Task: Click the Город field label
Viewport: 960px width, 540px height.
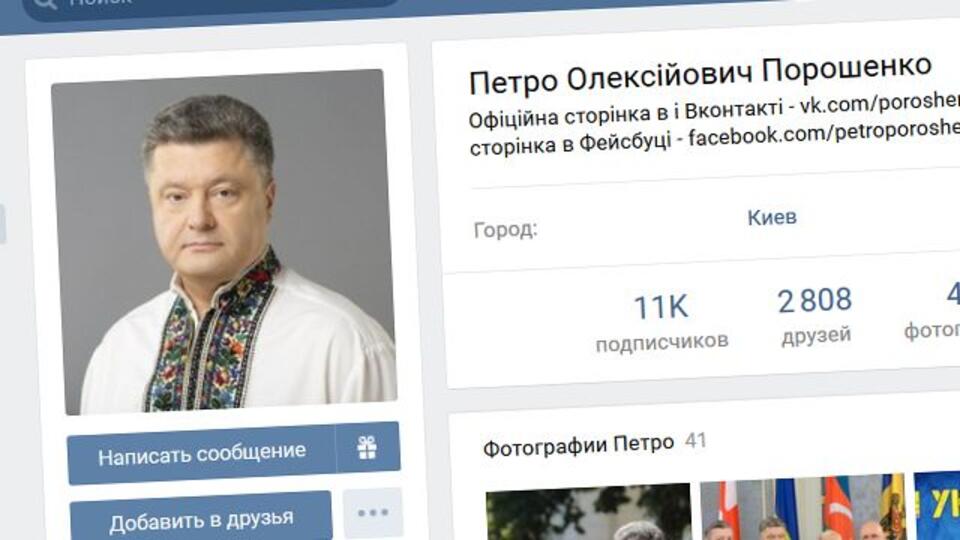Action: [x=506, y=230]
